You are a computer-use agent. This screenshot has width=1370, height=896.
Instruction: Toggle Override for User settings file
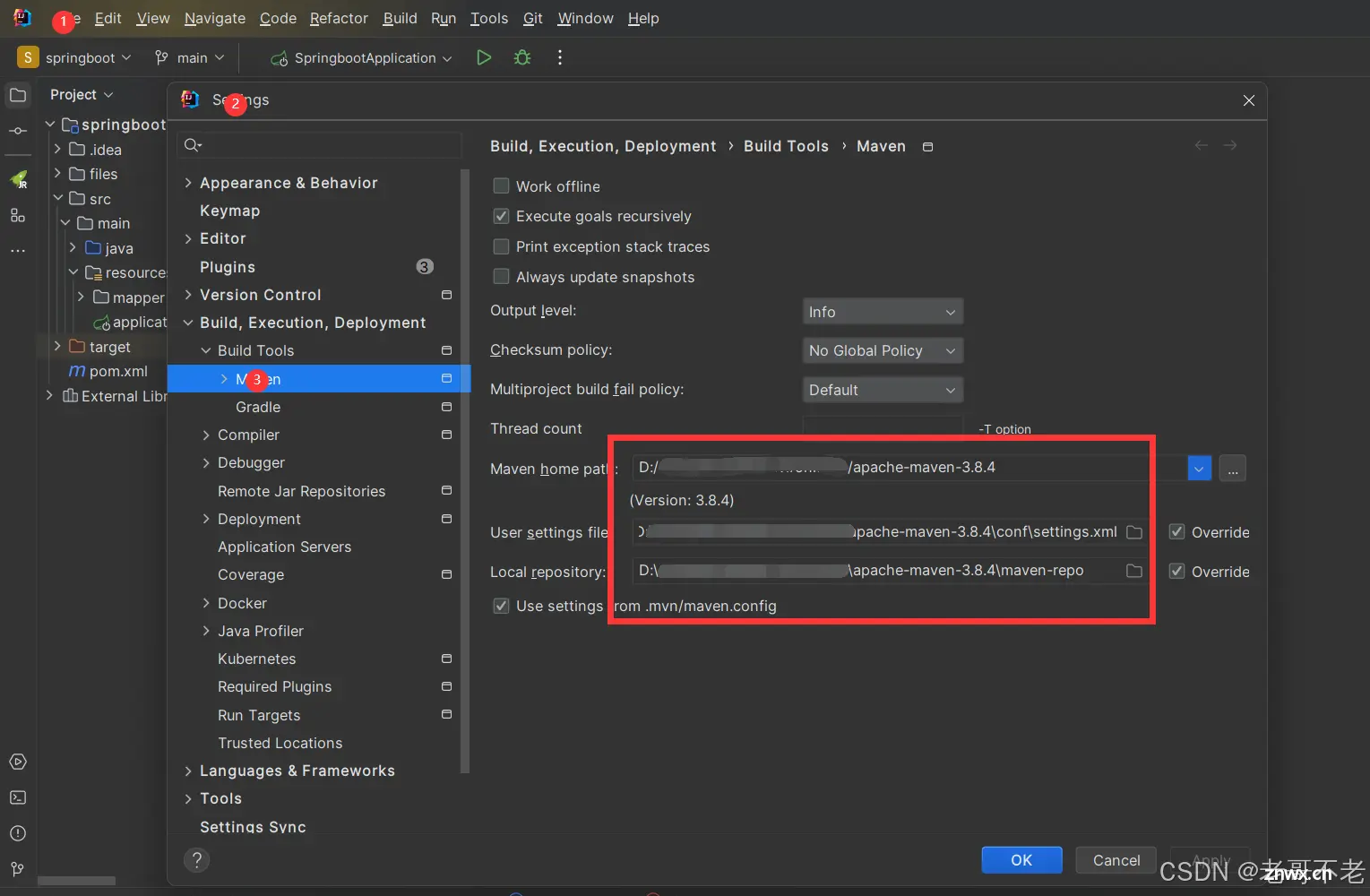1177,532
